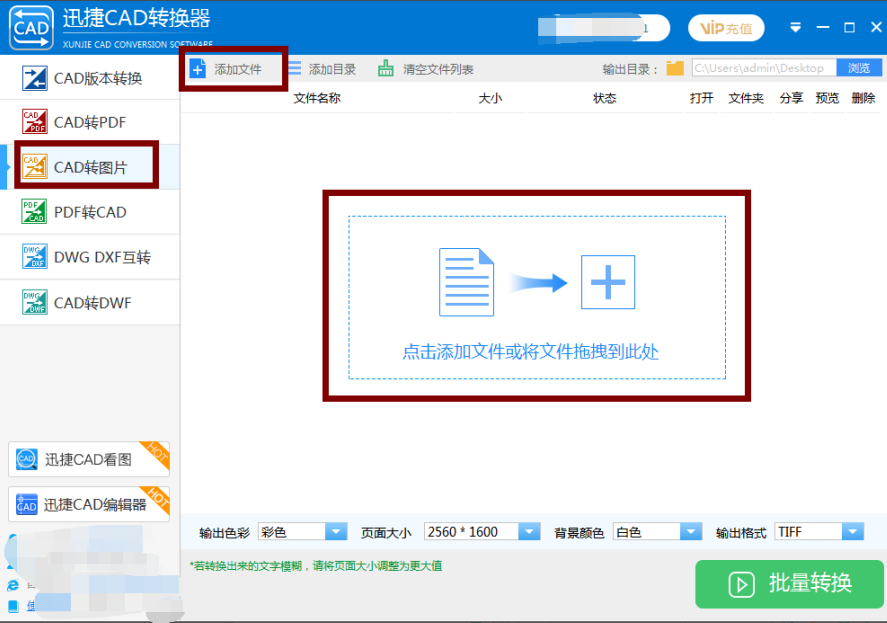Click the 迅捷CAD转换器 title text
This screenshot has height=623, width=887.
(x=136, y=19)
